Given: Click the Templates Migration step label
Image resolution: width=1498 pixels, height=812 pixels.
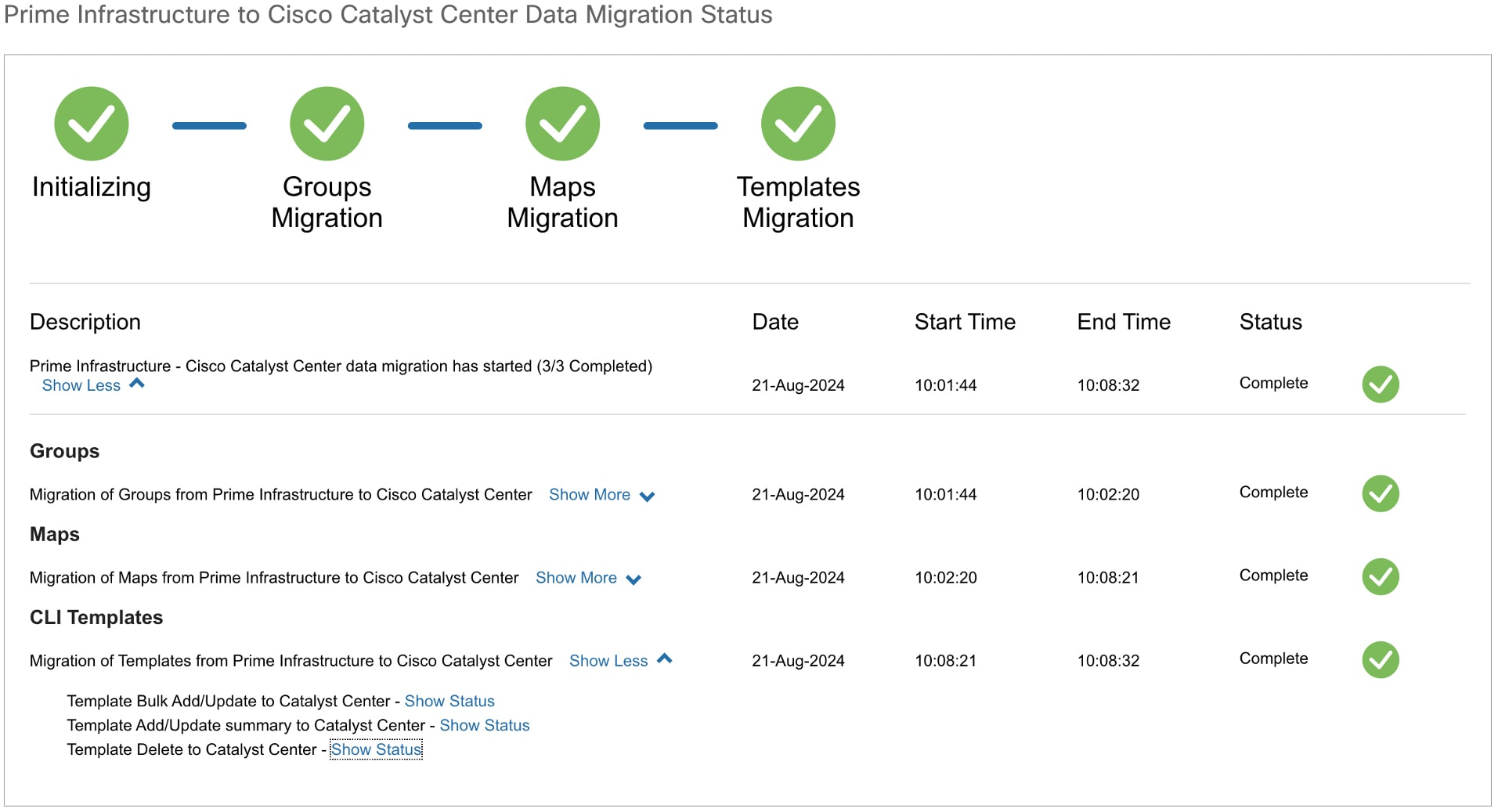Looking at the screenshot, I should pos(798,202).
